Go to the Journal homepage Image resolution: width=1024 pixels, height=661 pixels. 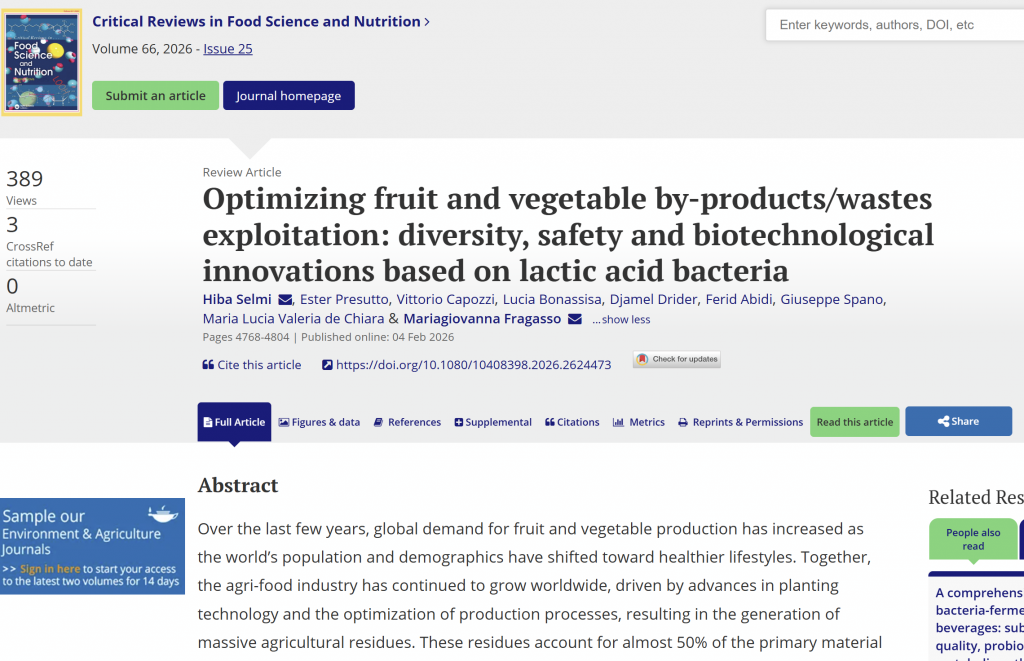click(x=289, y=95)
